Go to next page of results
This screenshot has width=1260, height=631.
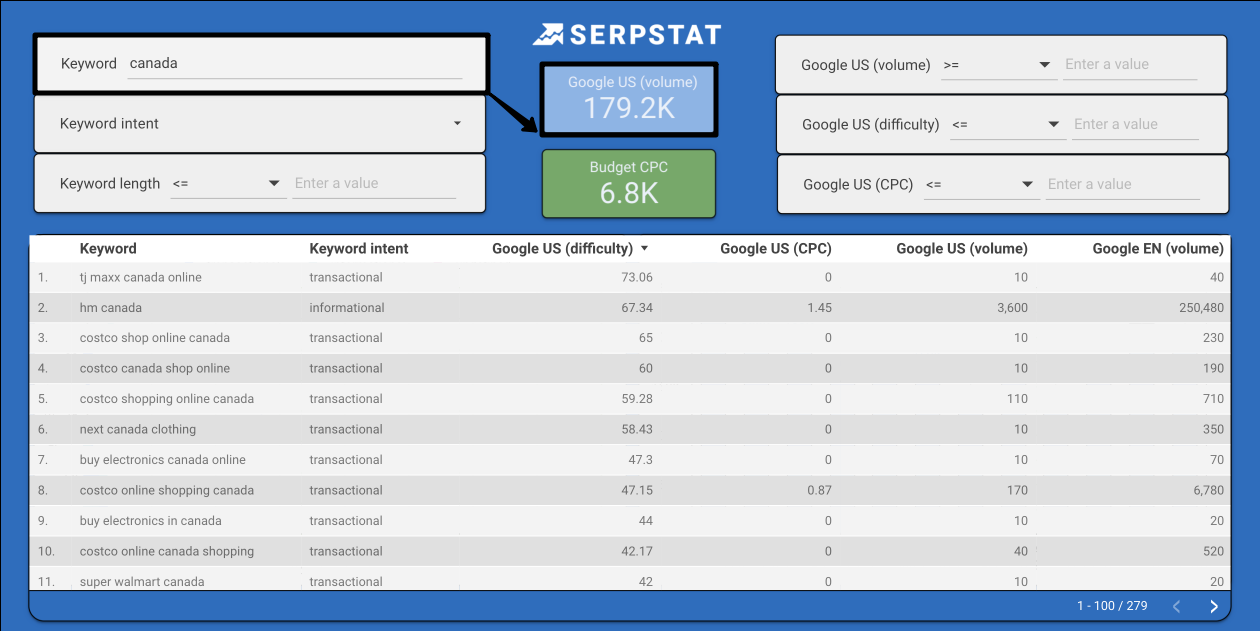1214,606
